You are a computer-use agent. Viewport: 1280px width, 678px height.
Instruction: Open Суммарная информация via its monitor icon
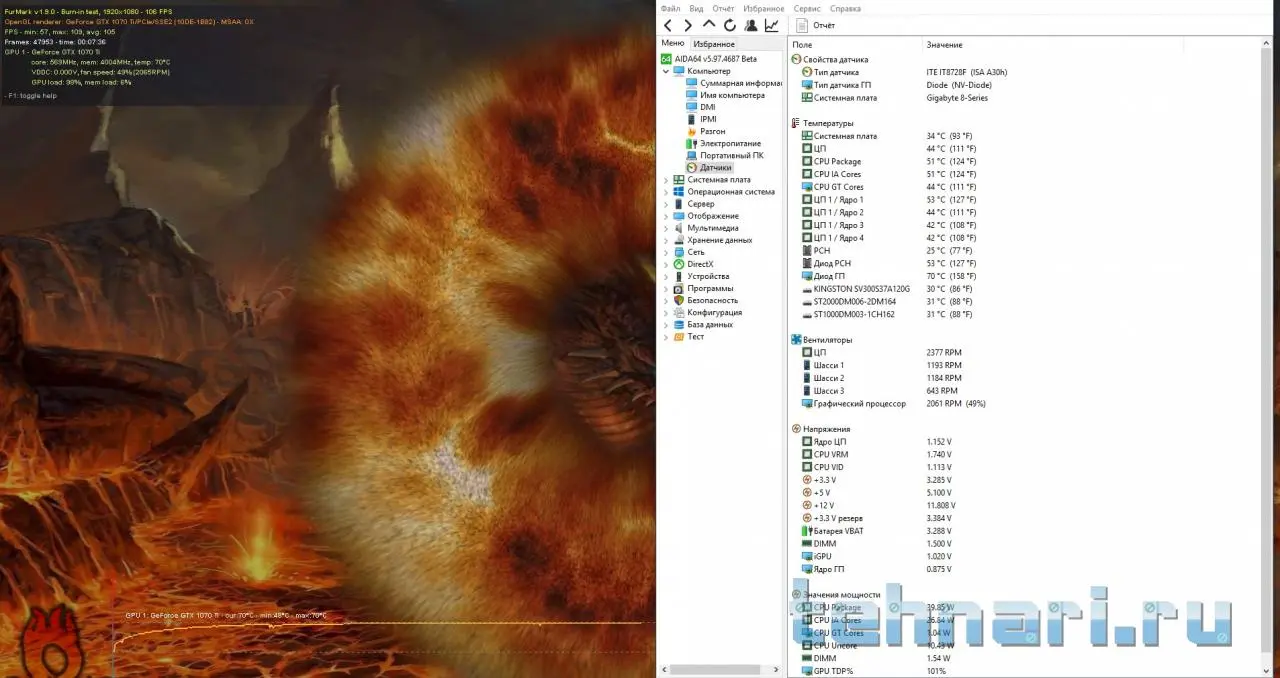691,83
